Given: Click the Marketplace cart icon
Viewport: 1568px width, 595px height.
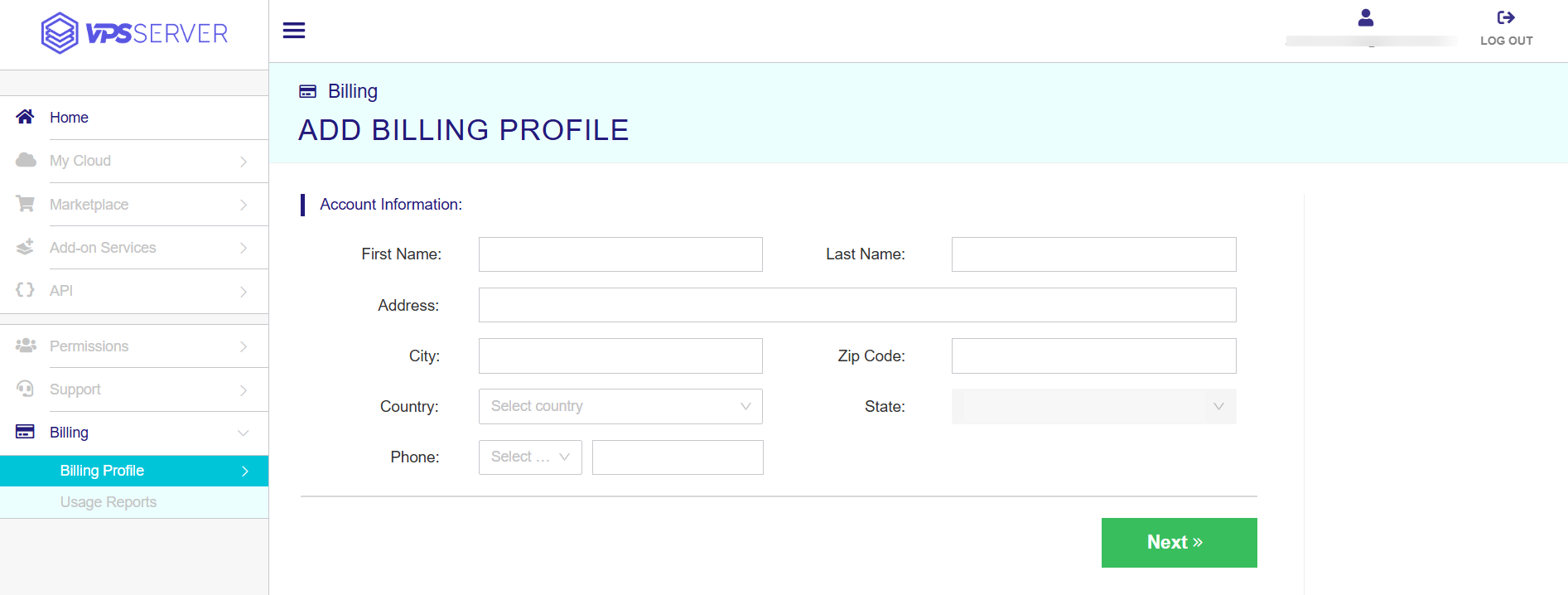Looking at the screenshot, I should coord(26,204).
